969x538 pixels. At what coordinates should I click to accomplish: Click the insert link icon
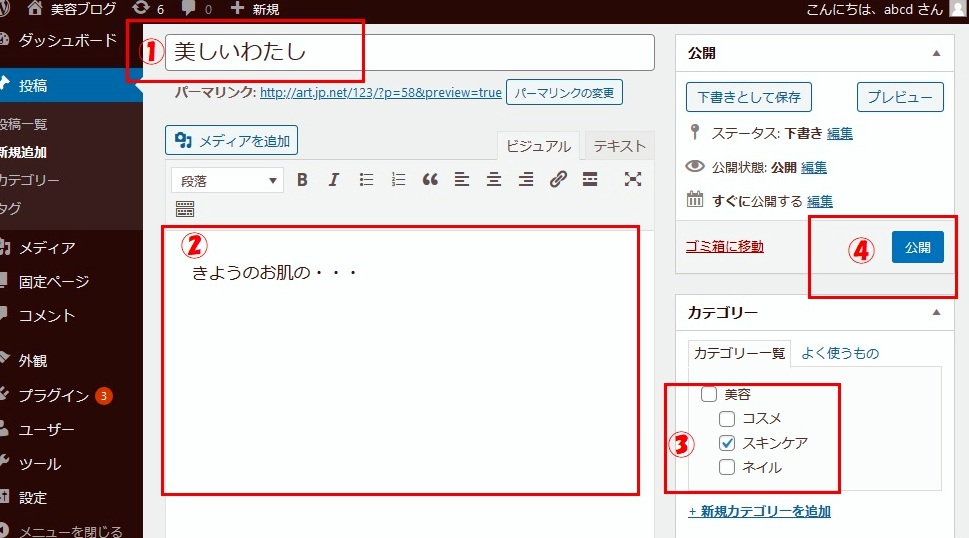pos(558,180)
